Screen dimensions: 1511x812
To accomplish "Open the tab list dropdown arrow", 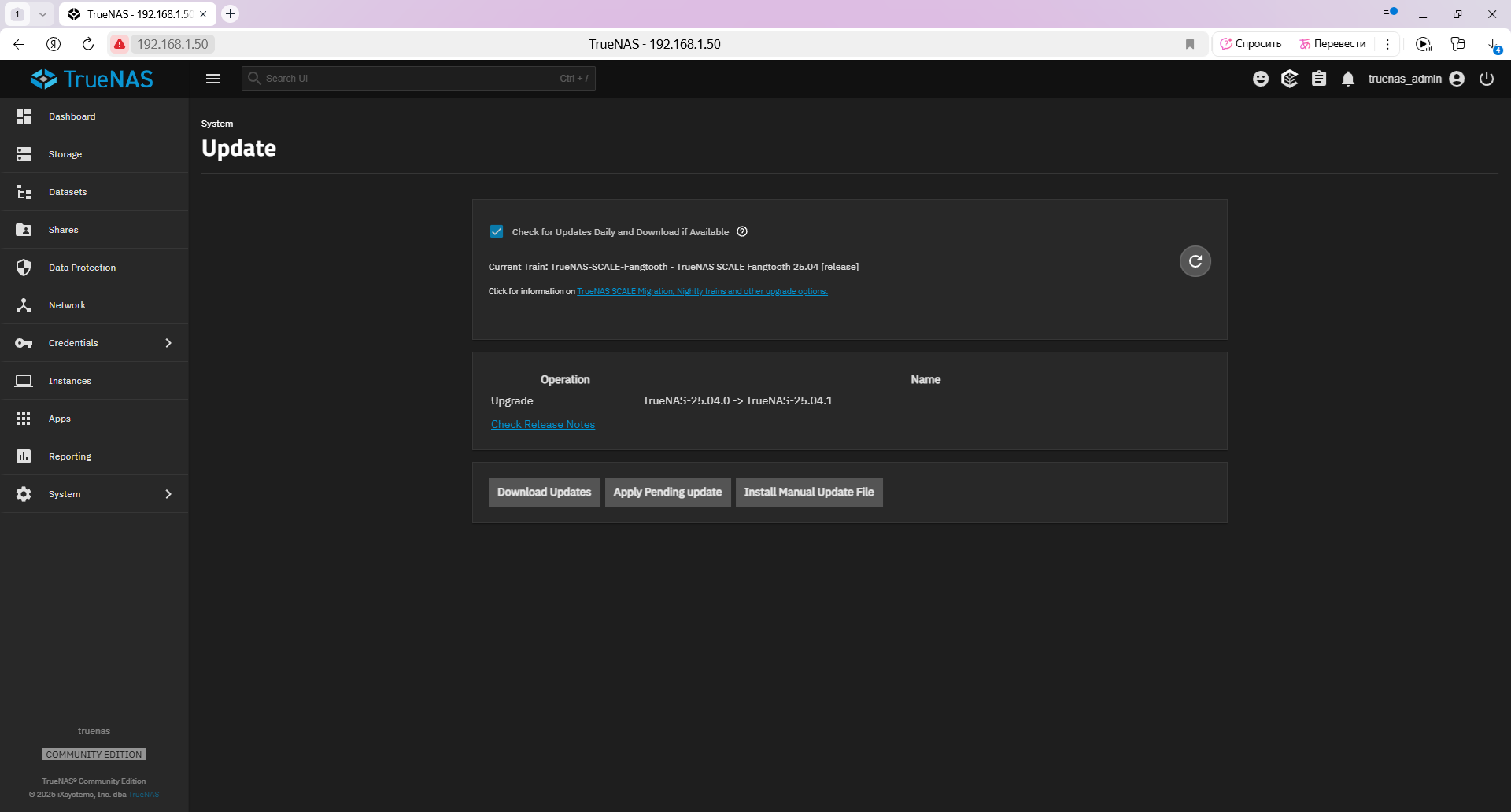I will (42, 14).
